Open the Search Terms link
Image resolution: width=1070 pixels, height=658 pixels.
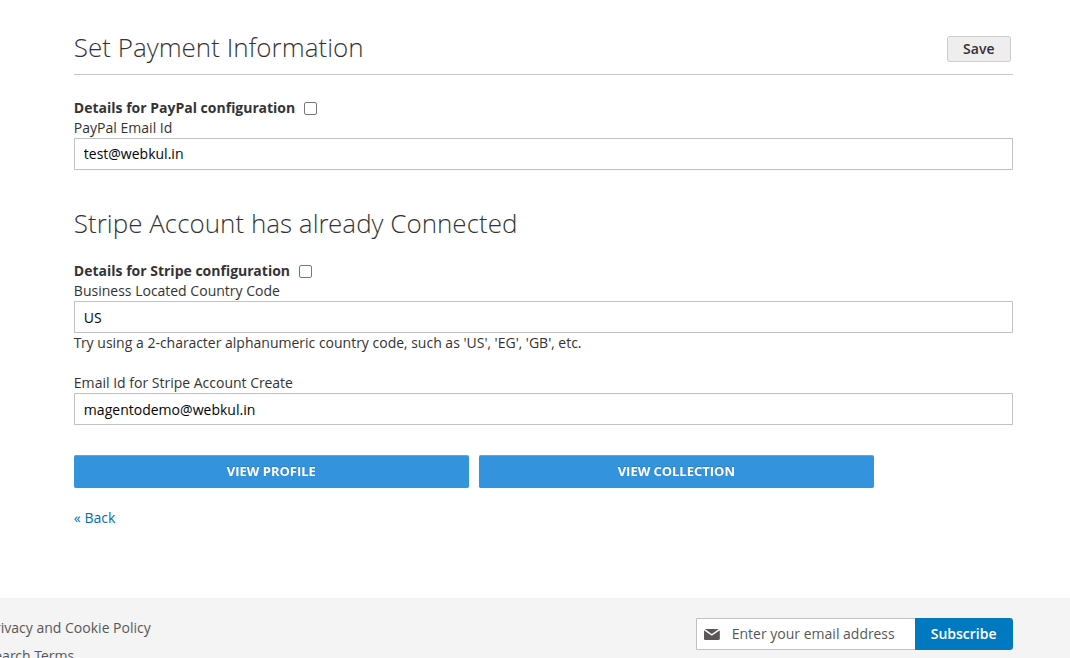37,653
